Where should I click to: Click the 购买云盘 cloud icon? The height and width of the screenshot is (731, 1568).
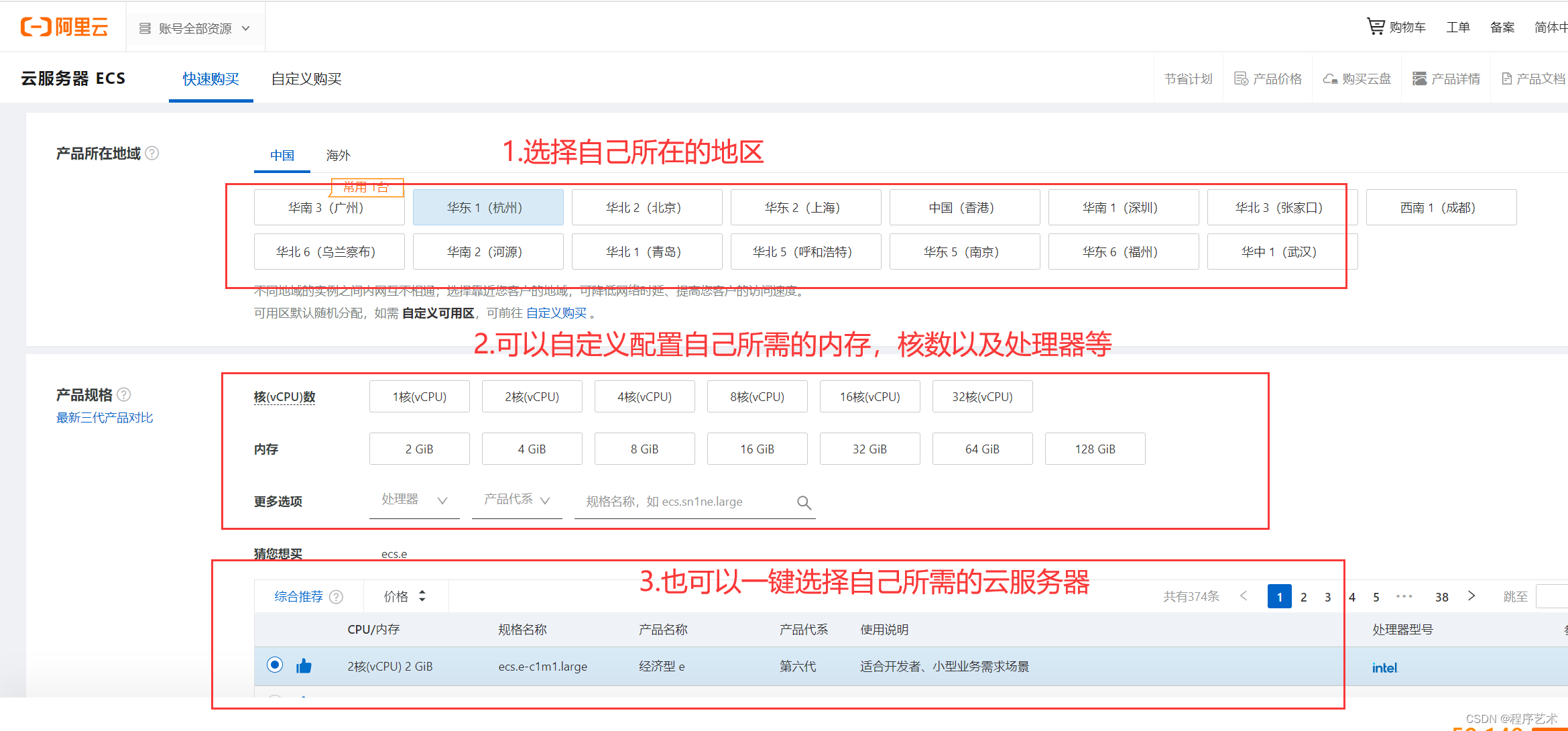pyautogui.click(x=1330, y=79)
